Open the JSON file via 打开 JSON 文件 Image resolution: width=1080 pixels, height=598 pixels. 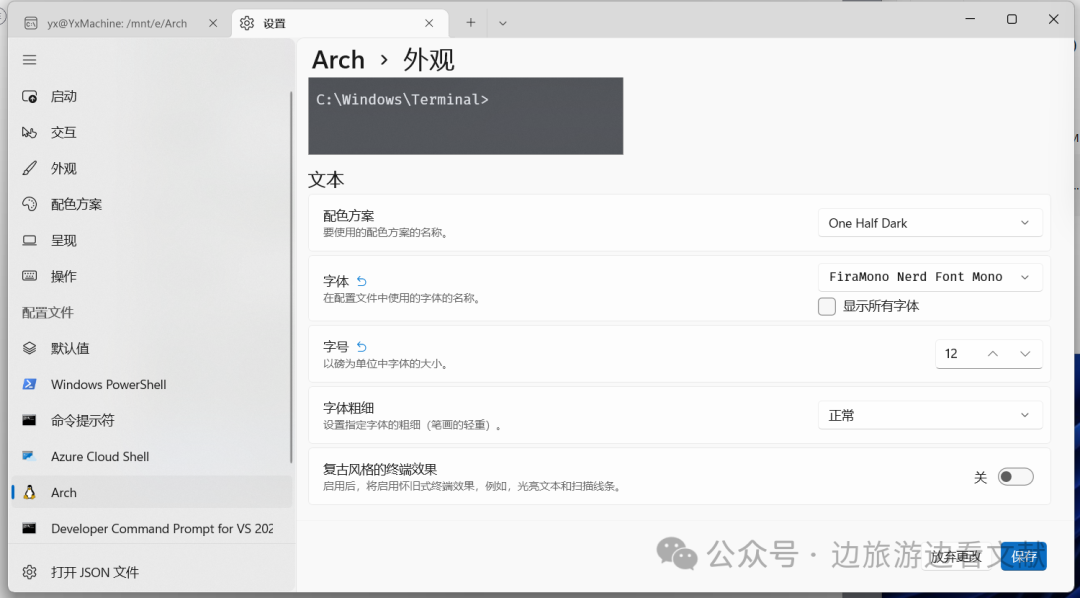[152, 573]
